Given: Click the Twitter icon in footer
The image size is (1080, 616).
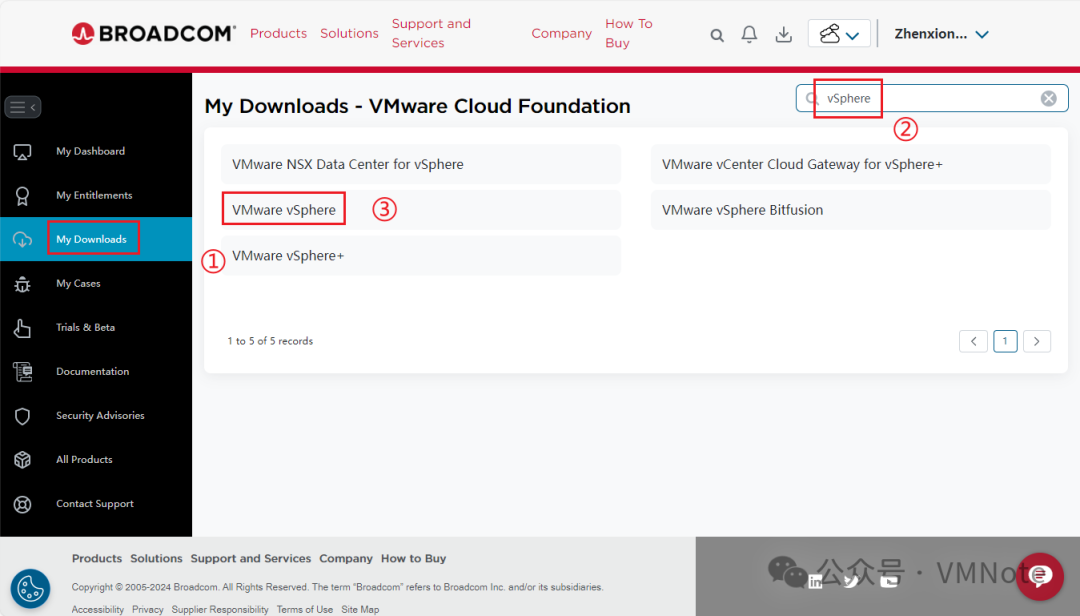Looking at the screenshot, I should coord(851,582).
